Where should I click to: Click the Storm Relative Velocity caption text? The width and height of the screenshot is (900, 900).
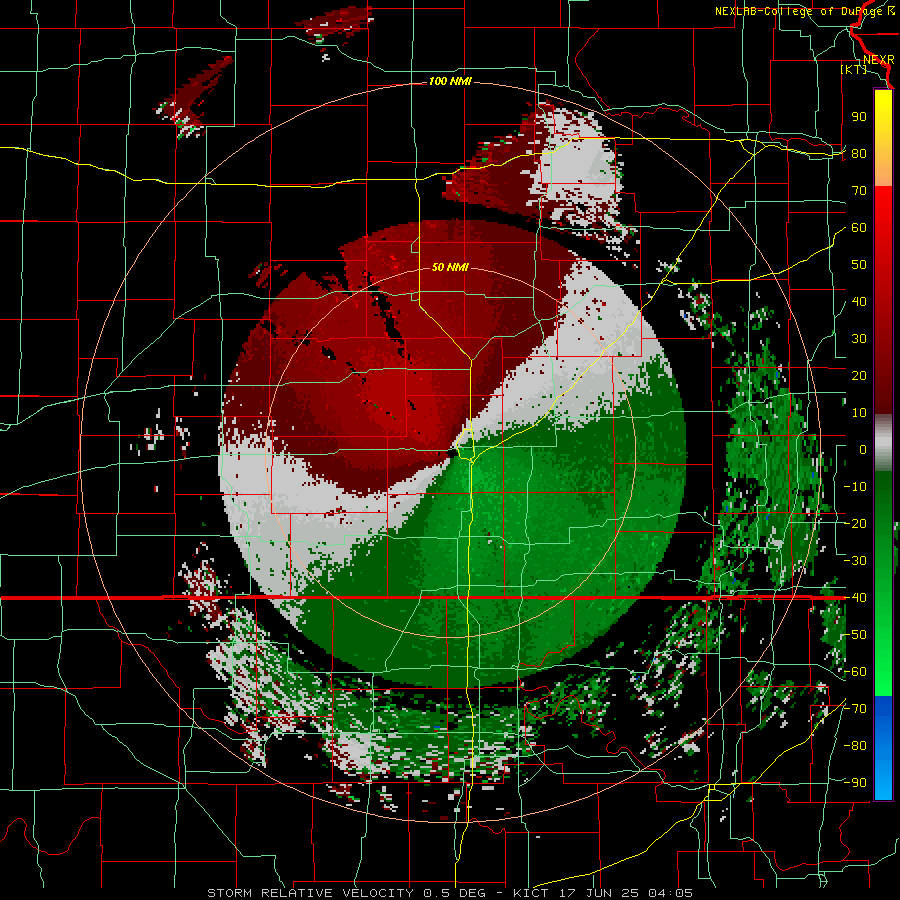(450, 893)
